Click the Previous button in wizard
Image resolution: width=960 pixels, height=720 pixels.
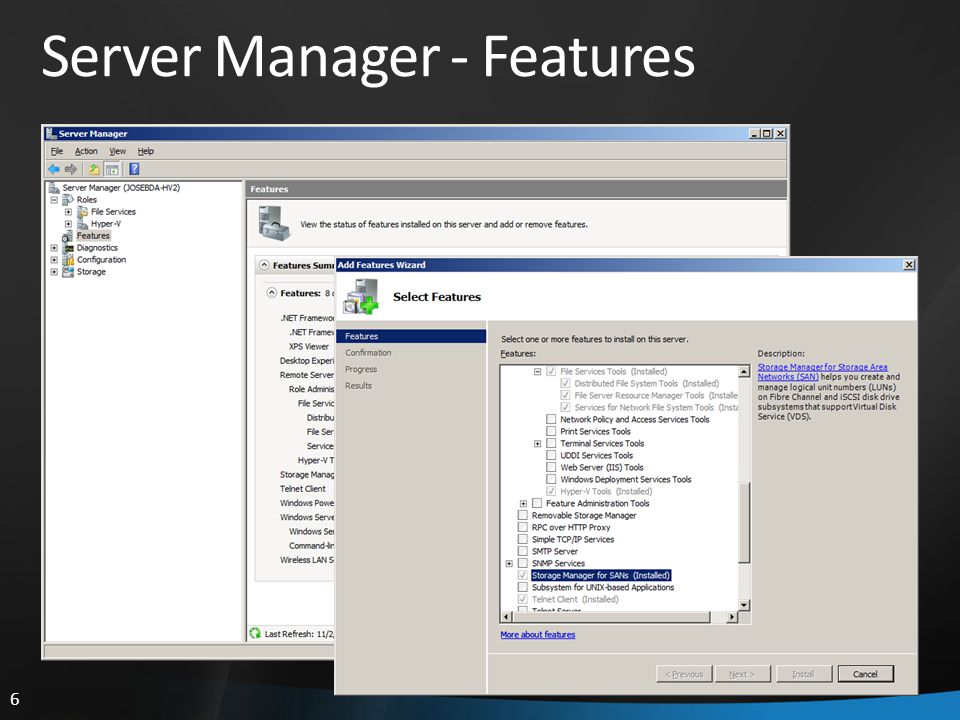pyautogui.click(x=684, y=674)
